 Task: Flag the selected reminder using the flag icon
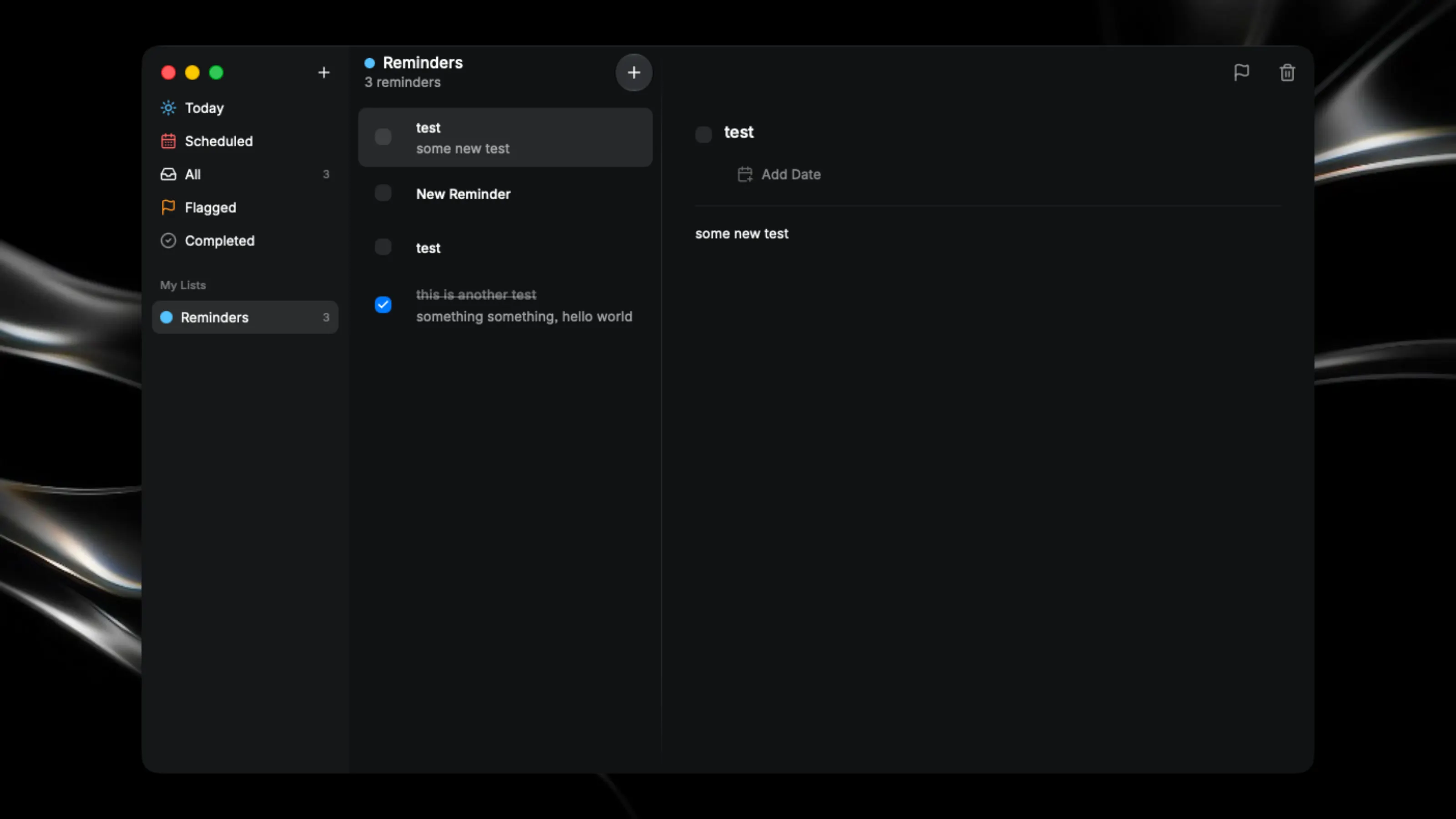1241,72
